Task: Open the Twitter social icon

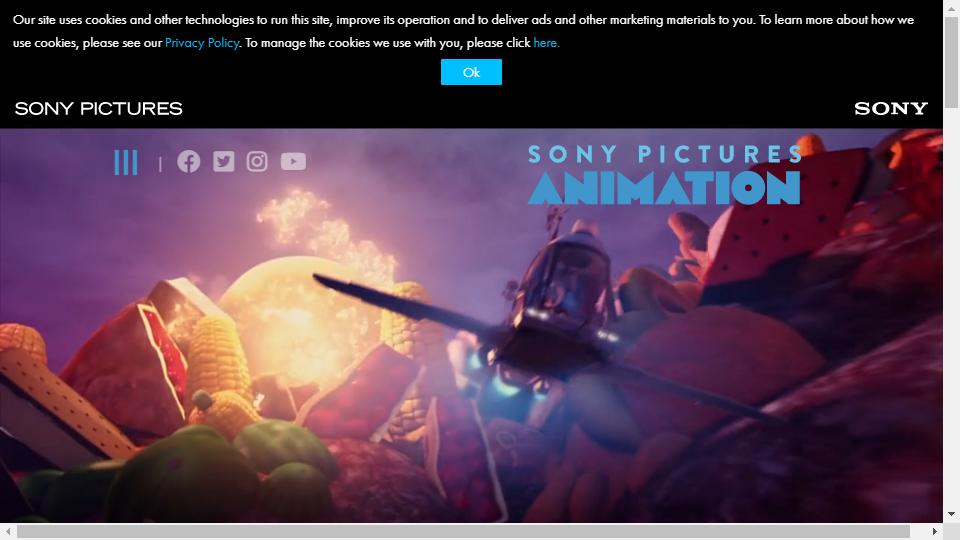Action: [x=223, y=162]
